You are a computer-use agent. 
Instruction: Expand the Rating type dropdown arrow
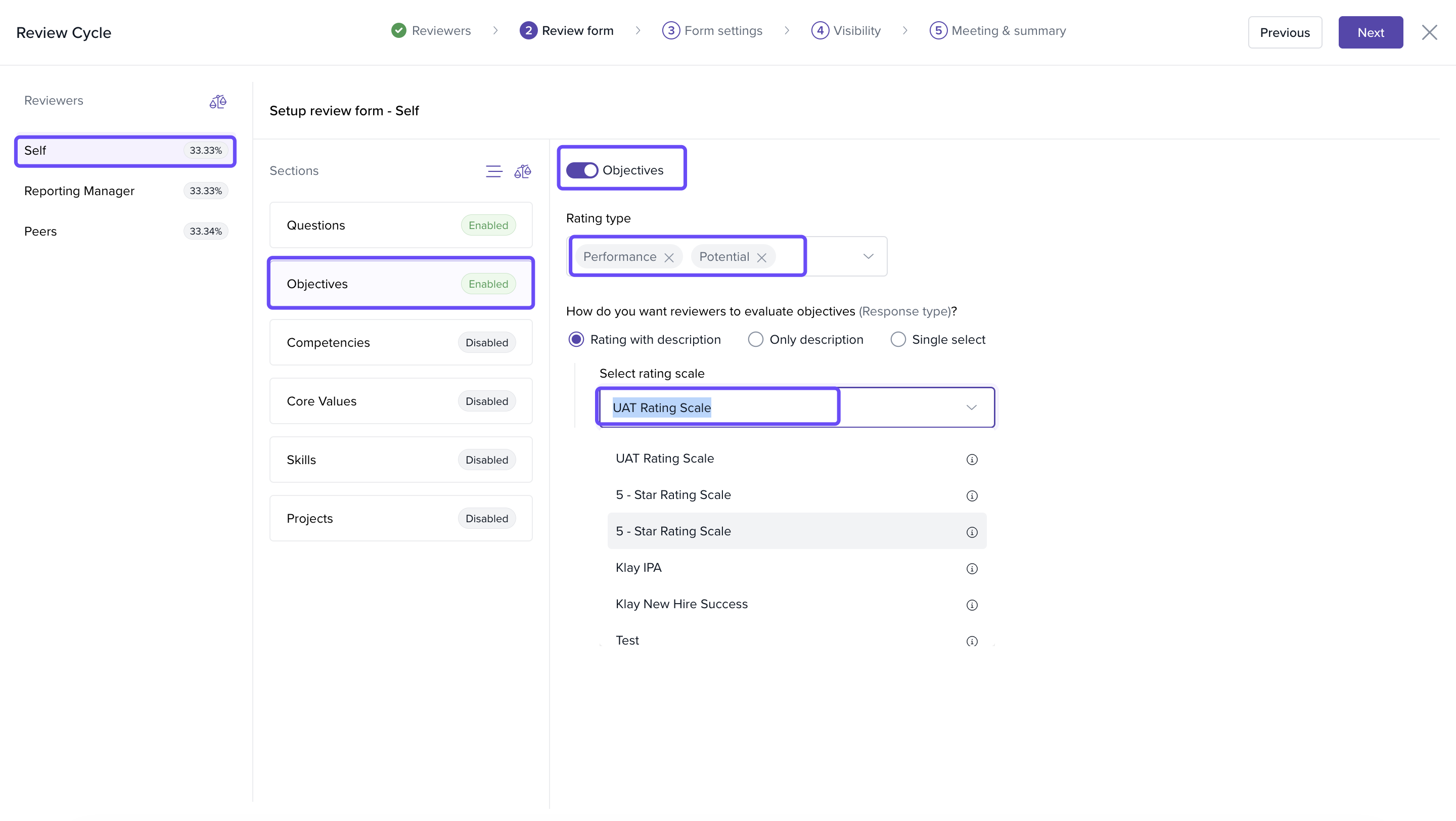point(868,256)
